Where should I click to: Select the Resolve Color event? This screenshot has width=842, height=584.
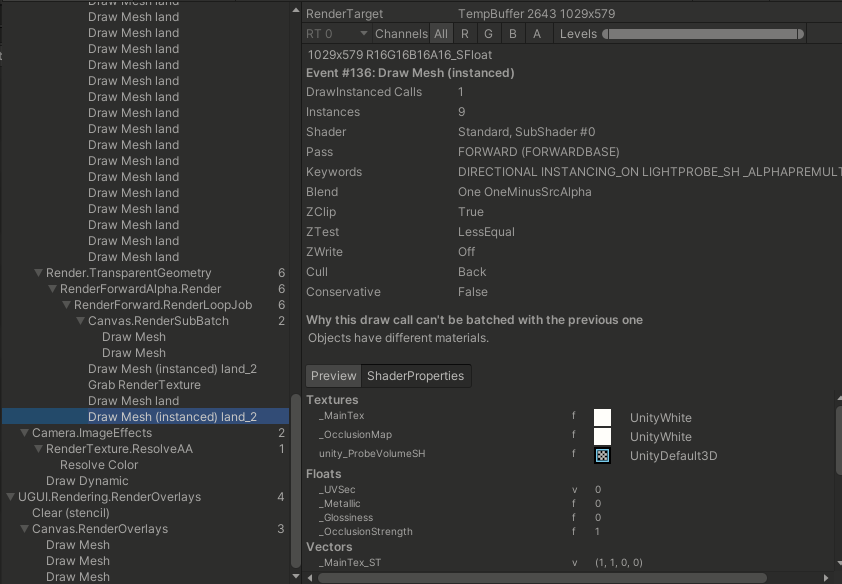click(x=99, y=465)
